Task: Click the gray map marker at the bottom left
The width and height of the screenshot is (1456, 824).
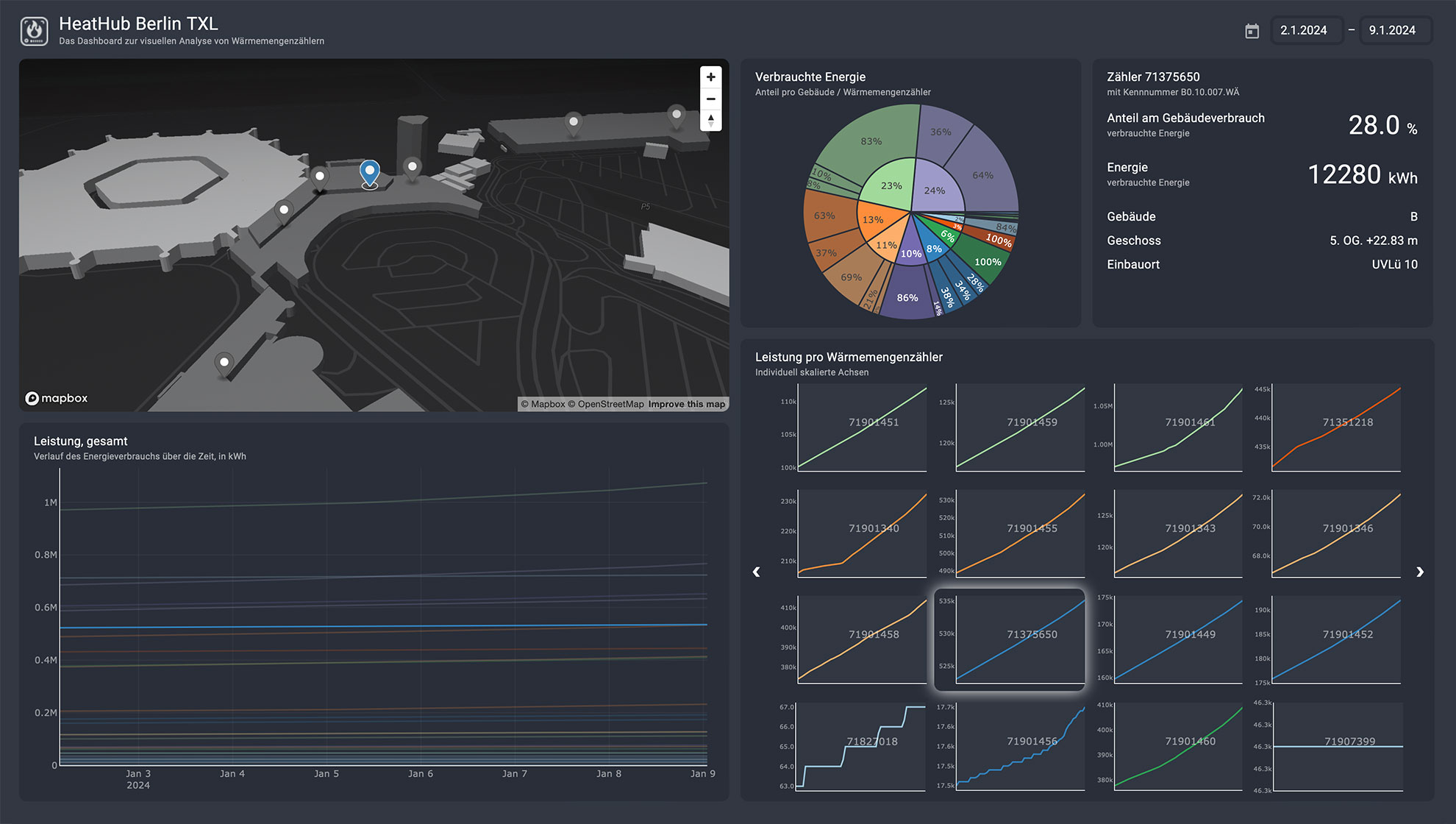Action: (224, 363)
